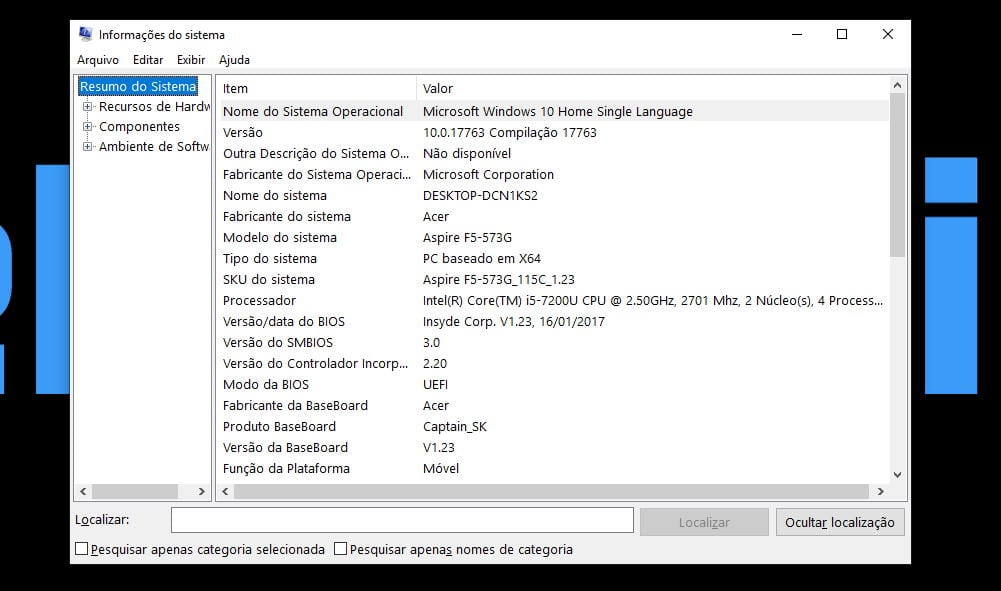Viewport: 1001px width, 591px height.
Task: Click the DESKTOP-DCN1KS2 value
Action: pyautogui.click(x=480, y=196)
